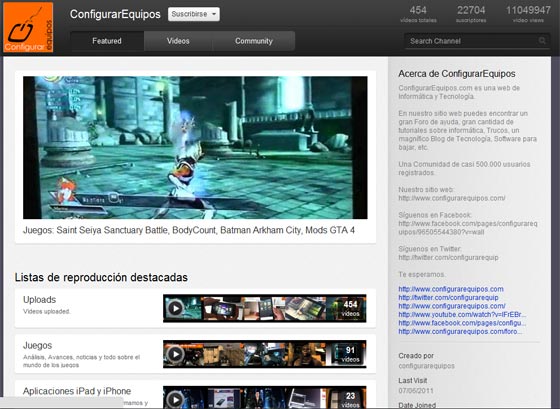Click the 'Creado por' configurarequipos username
The image size is (560, 409).
click(x=426, y=366)
